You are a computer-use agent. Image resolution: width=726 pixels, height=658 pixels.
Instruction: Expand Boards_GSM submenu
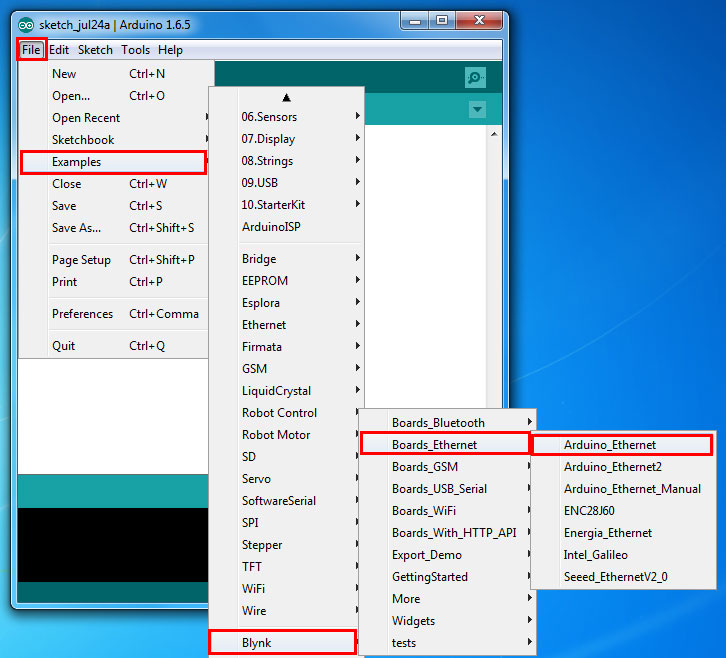[x=447, y=467]
